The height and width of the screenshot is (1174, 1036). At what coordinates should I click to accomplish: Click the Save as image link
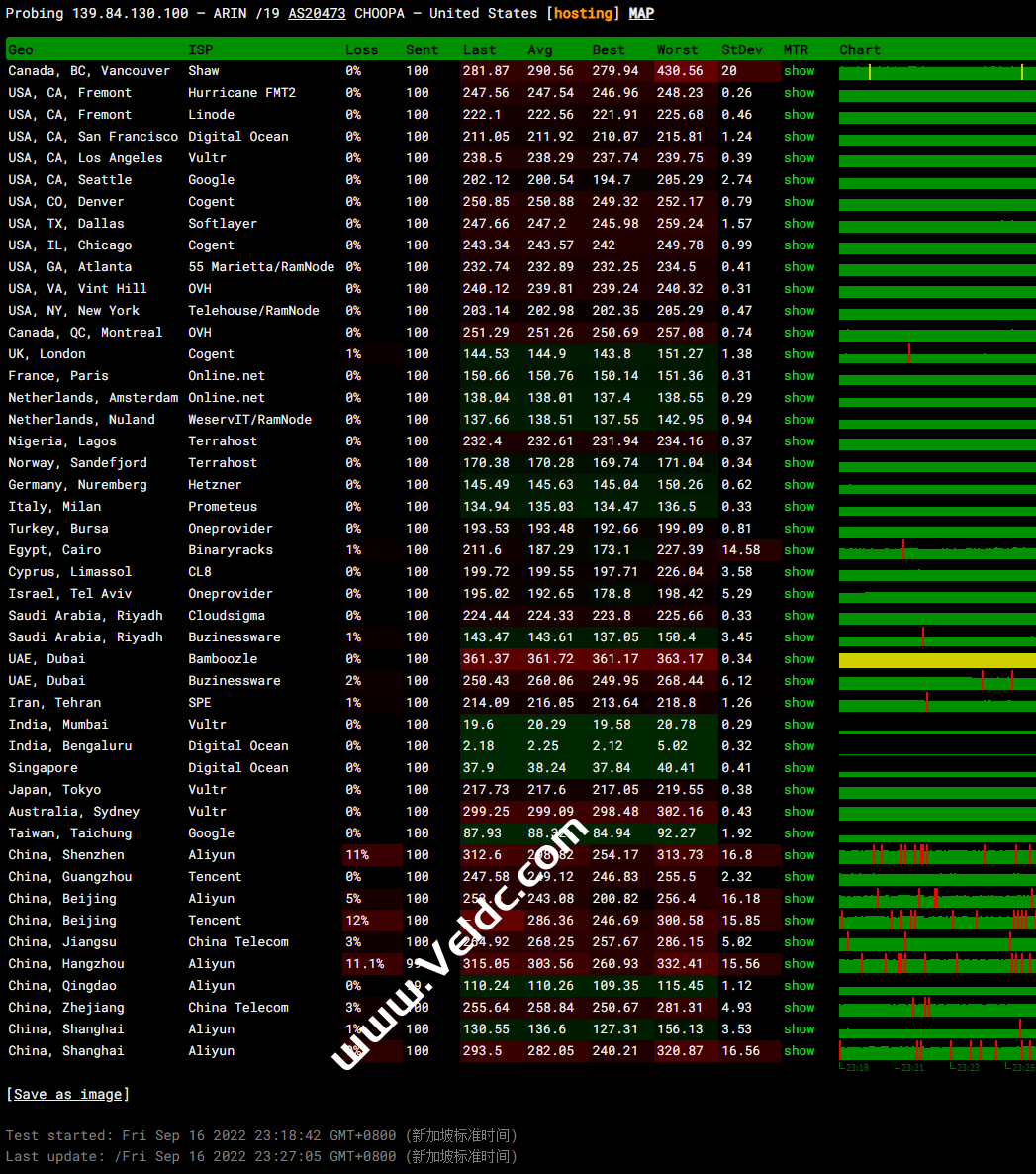67,1094
